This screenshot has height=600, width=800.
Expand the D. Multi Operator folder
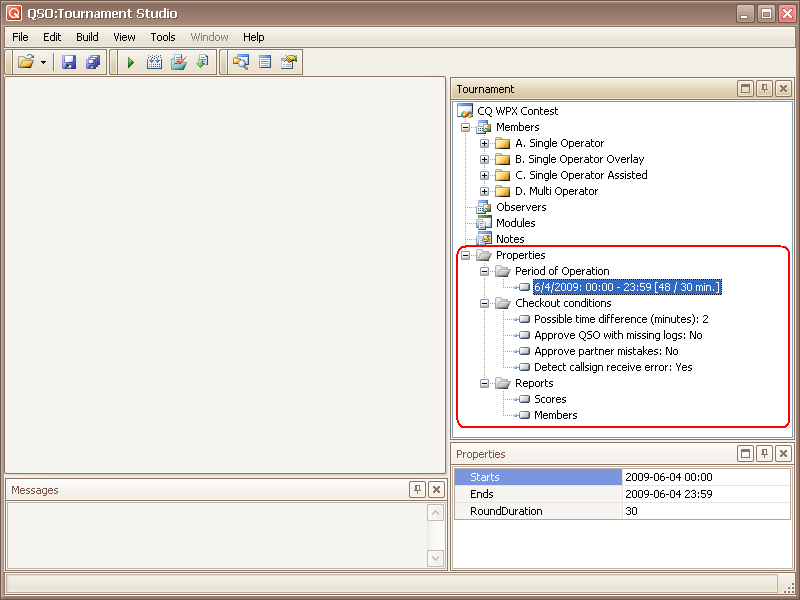point(485,191)
